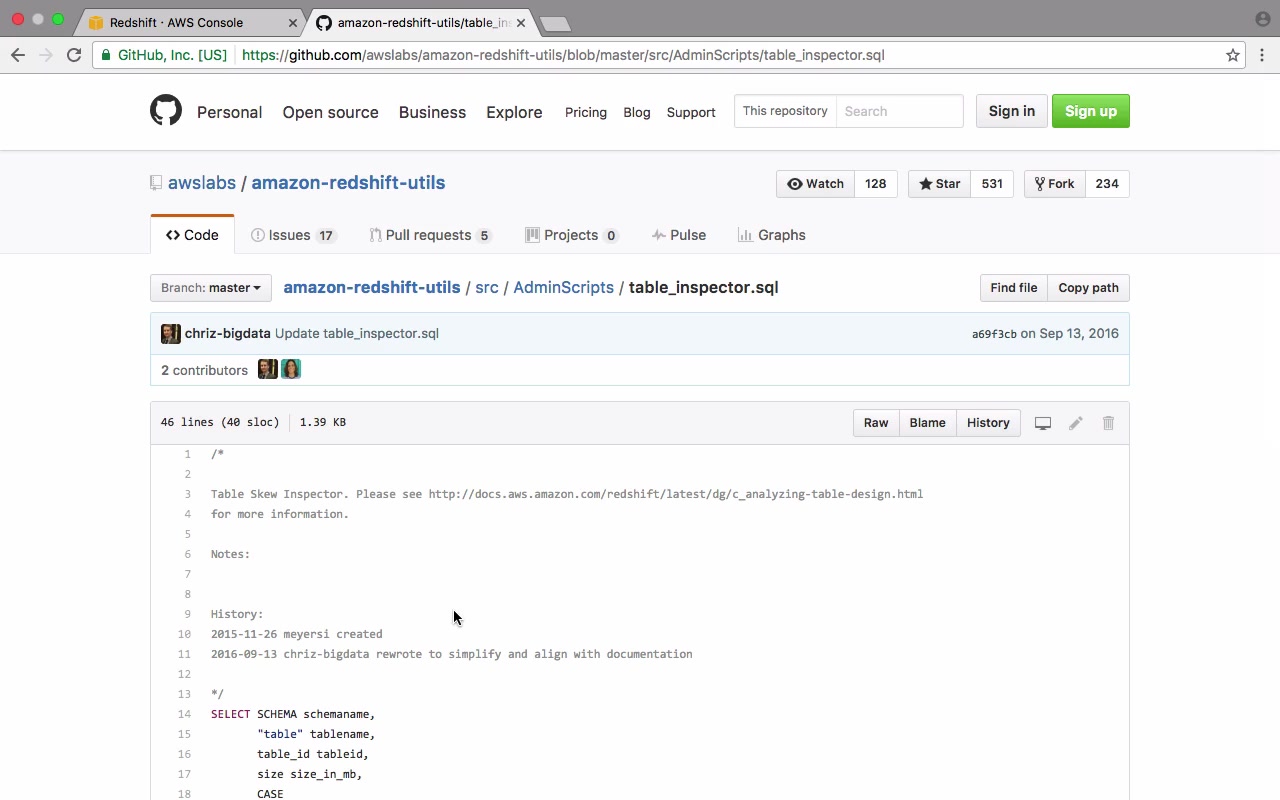
Task: Click the Star button
Action: pos(939,184)
